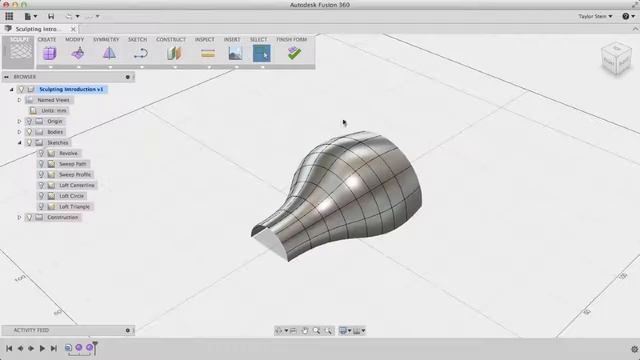The width and height of the screenshot is (640, 360).
Task: Open the SKETCH menu
Action: coord(138,40)
